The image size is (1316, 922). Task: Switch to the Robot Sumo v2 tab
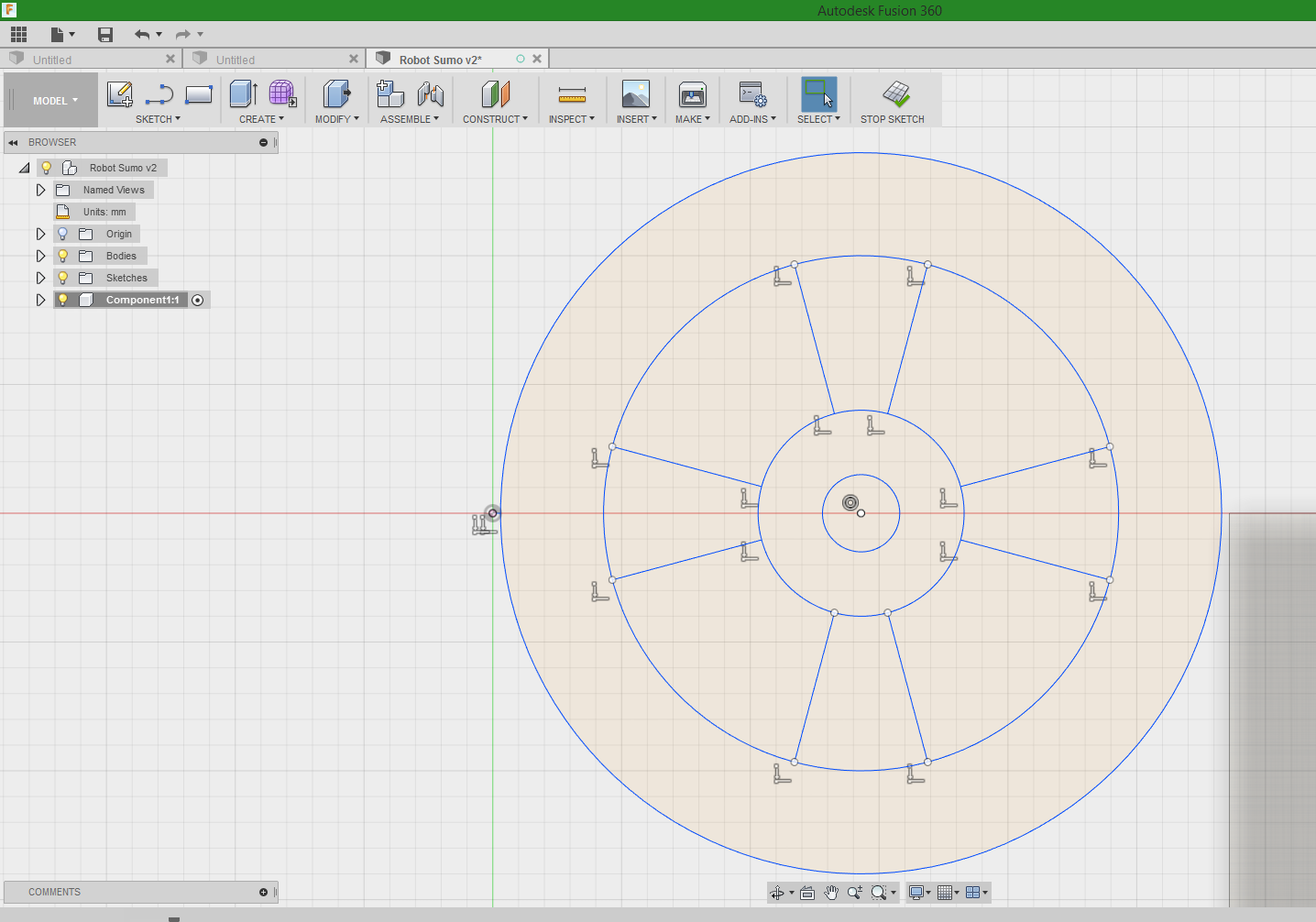440,58
